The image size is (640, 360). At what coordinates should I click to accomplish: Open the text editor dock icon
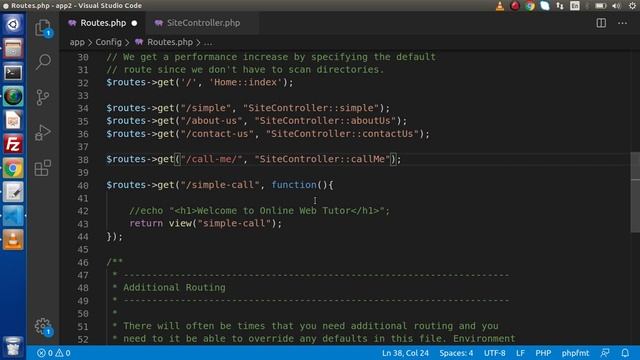tap(13, 192)
